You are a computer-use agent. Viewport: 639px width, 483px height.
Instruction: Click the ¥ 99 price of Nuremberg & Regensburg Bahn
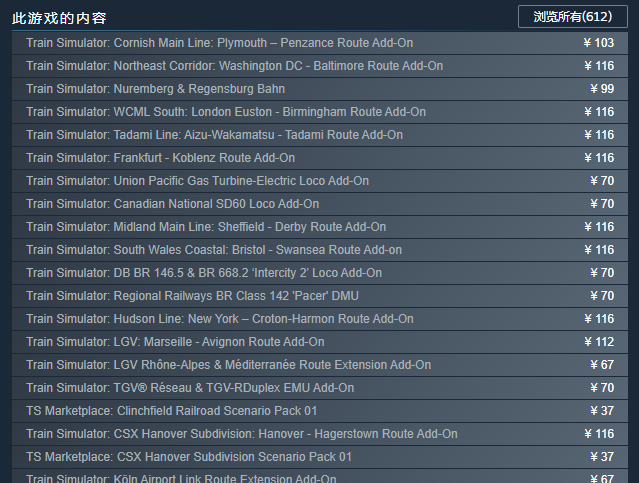pyautogui.click(x=602, y=89)
